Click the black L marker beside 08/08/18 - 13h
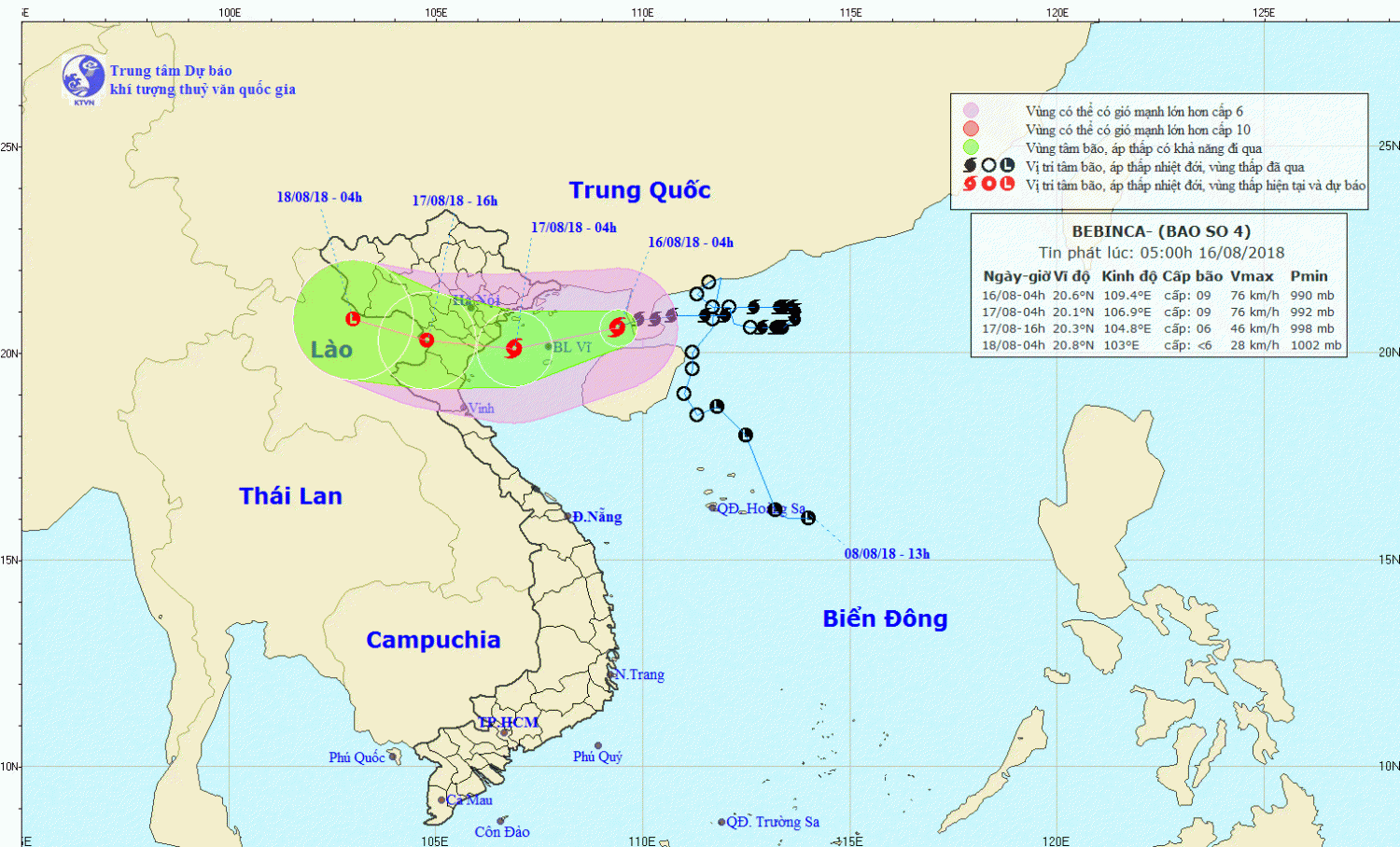 [x=808, y=518]
